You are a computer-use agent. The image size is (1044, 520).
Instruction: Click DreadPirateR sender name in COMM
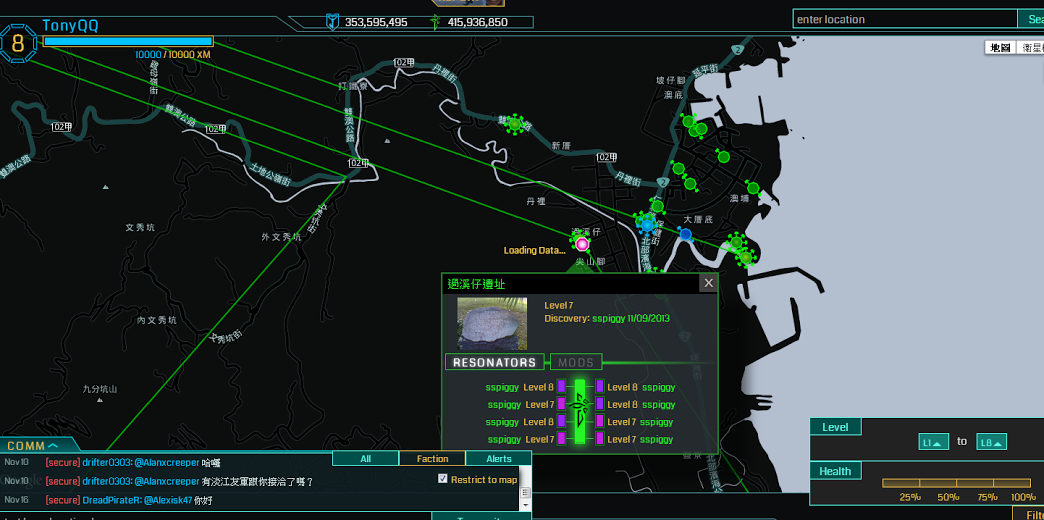click(111, 499)
